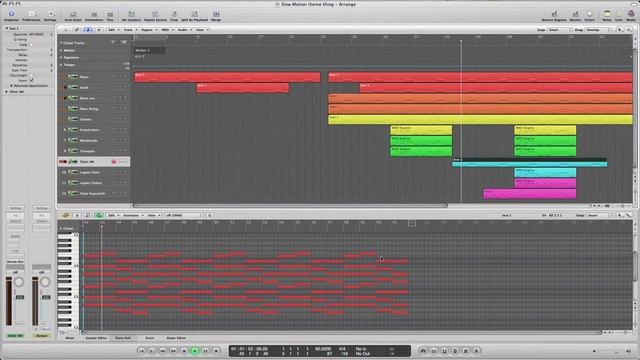Click Split by Playhead icon
The width and height of the screenshot is (640, 360).
pyautogui.click(x=194, y=16)
